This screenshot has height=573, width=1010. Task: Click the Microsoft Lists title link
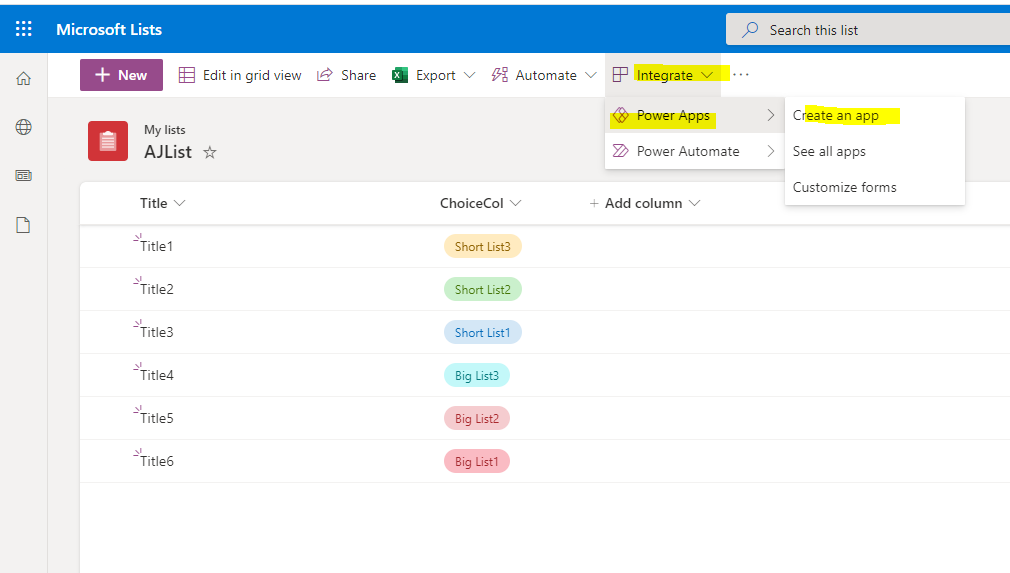pos(109,30)
